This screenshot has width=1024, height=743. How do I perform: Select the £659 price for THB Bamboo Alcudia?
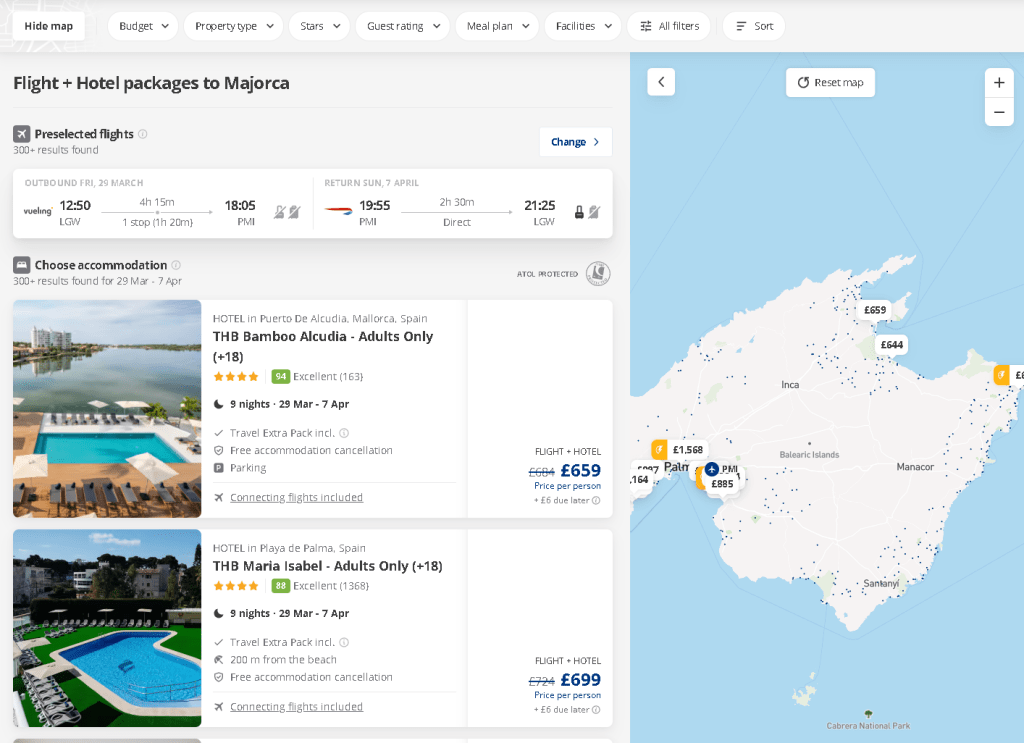[x=580, y=470]
